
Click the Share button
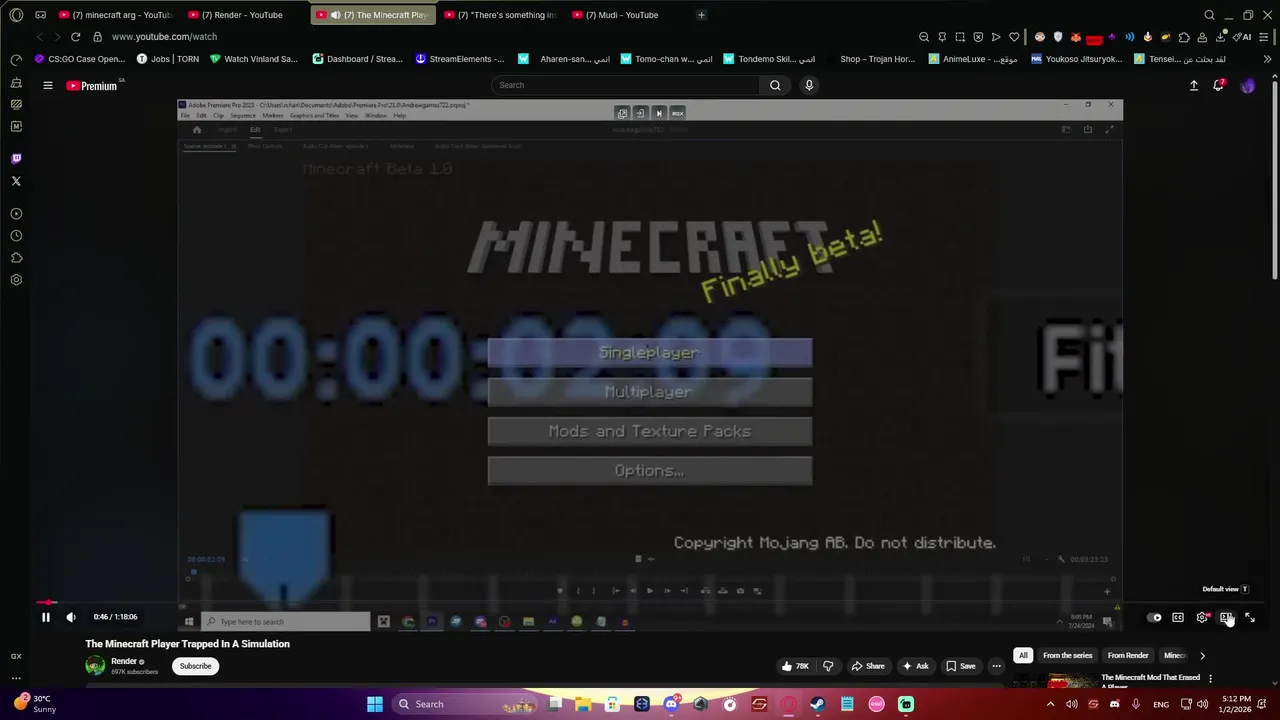868,666
